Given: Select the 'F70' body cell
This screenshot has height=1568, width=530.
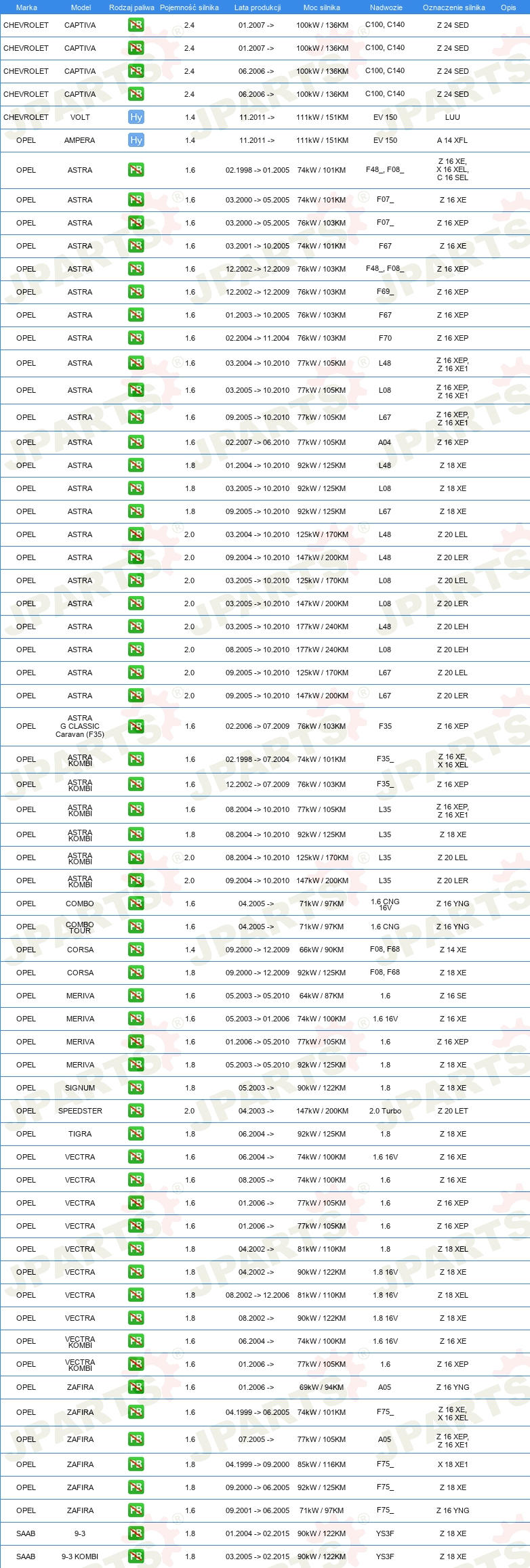Looking at the screenshot, I should click(x=385, y=338).
